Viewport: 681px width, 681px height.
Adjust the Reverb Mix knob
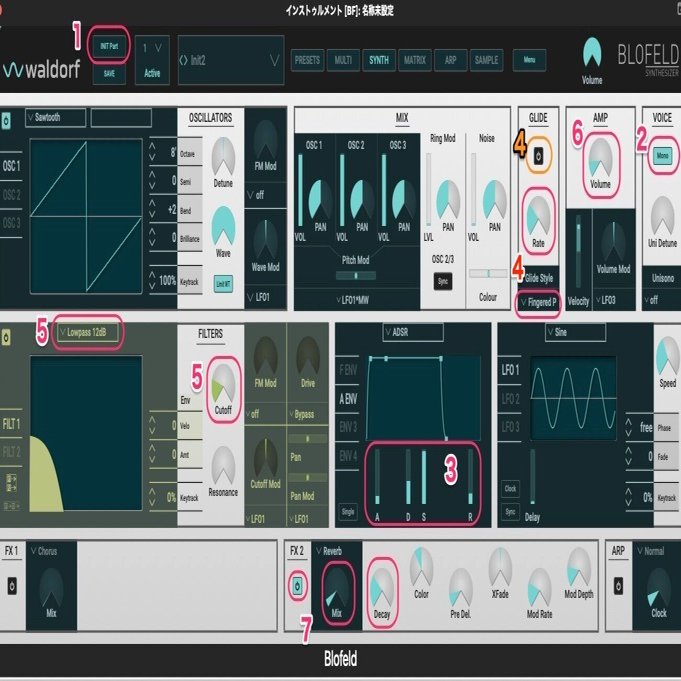[336, 587]
